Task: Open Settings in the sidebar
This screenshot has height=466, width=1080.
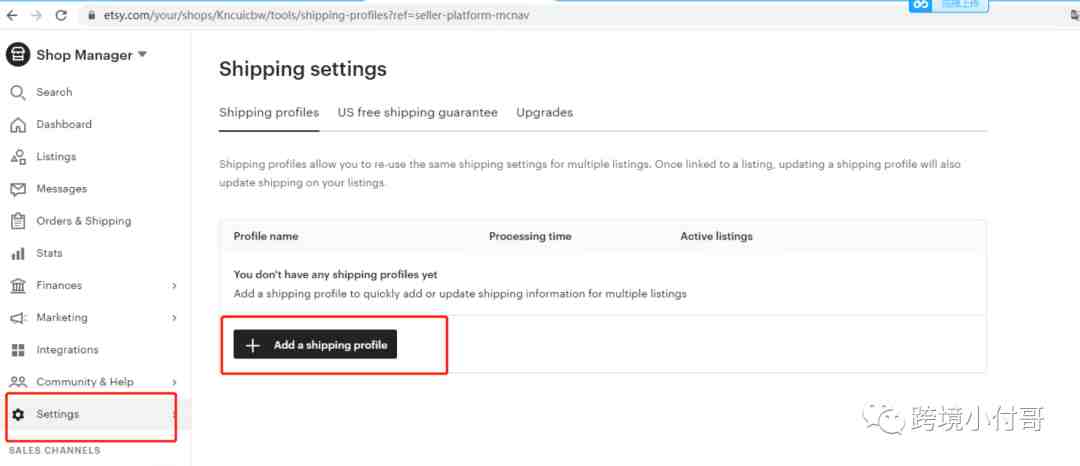Action: click(x=58, y=414)
